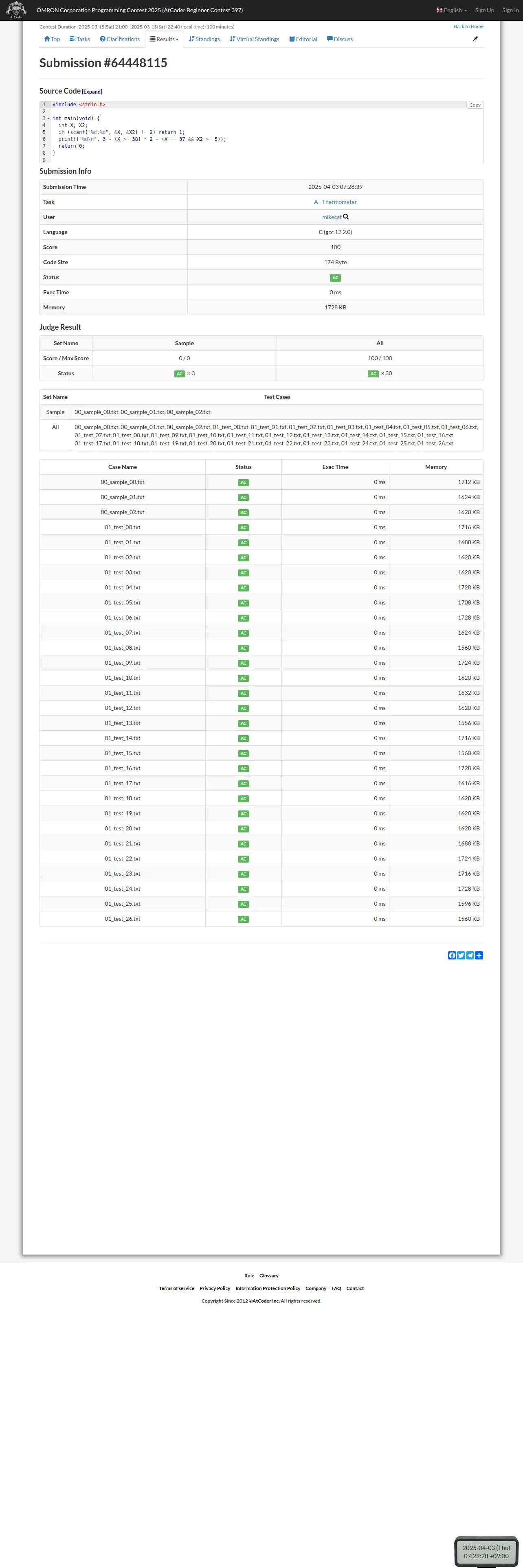Open the Glossary footer link
Image resolution: width=523 pixels, height=1568 pixels.
(x=269, y=1276)
